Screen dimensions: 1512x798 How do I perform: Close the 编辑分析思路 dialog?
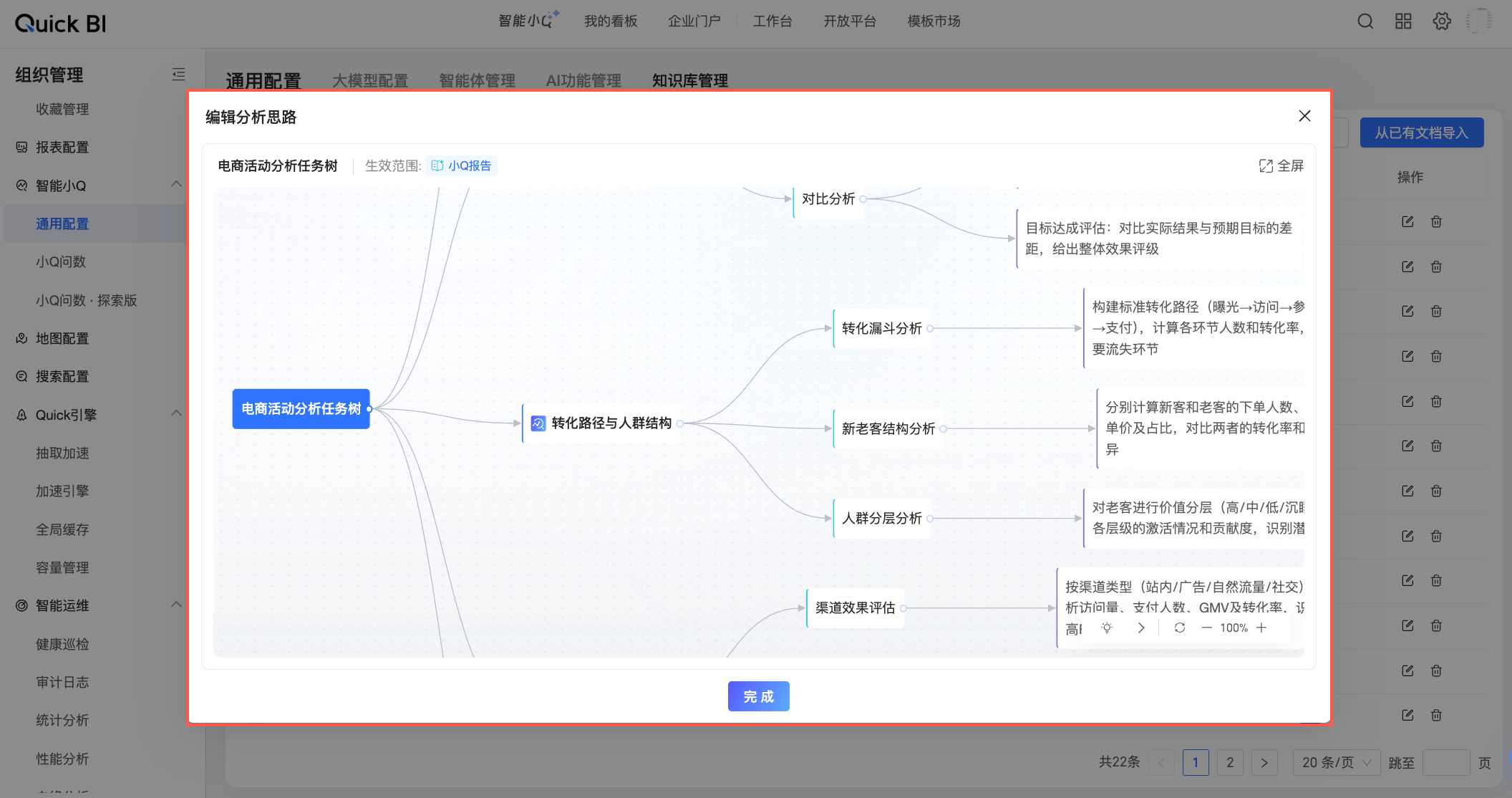tap(1304, 116)
